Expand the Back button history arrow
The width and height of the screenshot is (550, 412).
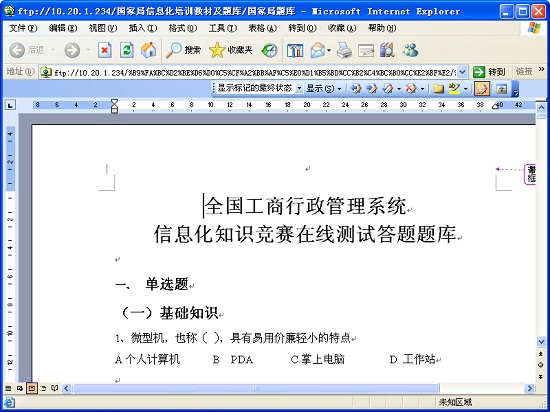pos(53,50)
